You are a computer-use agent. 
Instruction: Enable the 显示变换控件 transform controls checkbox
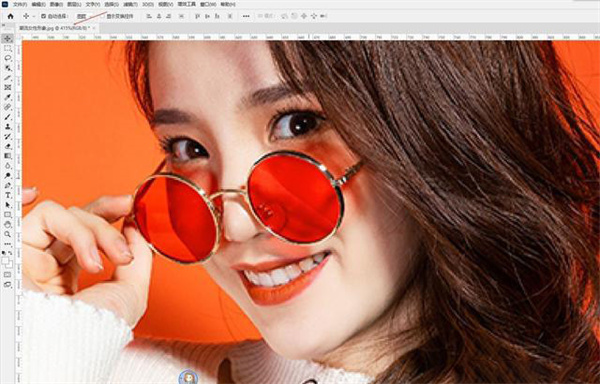pos(103,16)
